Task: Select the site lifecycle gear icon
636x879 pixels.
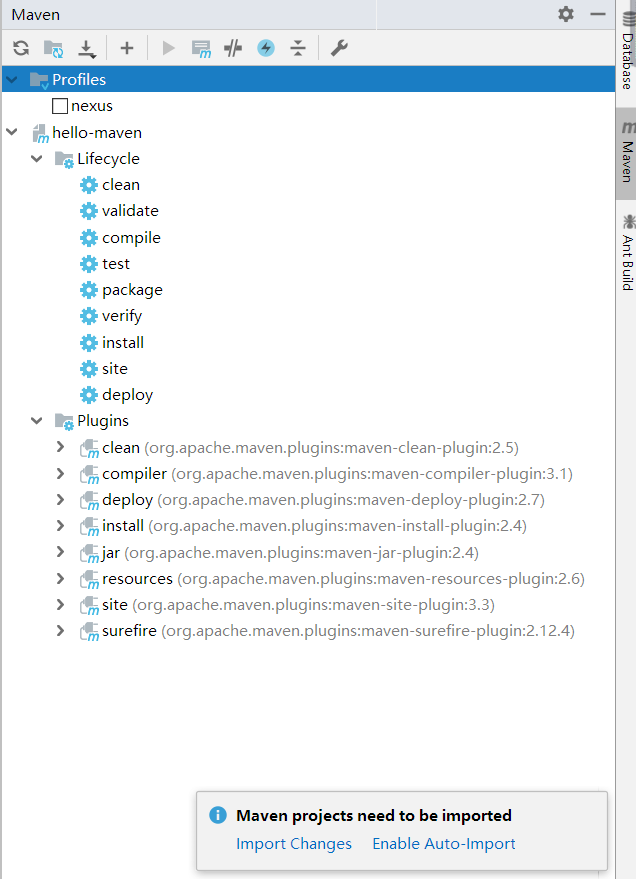Action: (x=89, y=369)
